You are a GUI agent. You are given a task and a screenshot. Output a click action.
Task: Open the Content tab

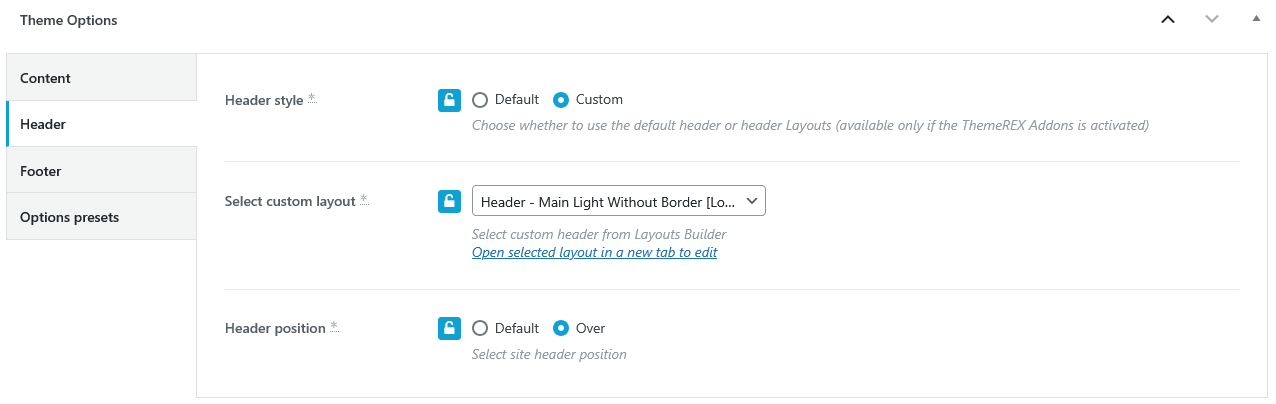tap(101, 78)
